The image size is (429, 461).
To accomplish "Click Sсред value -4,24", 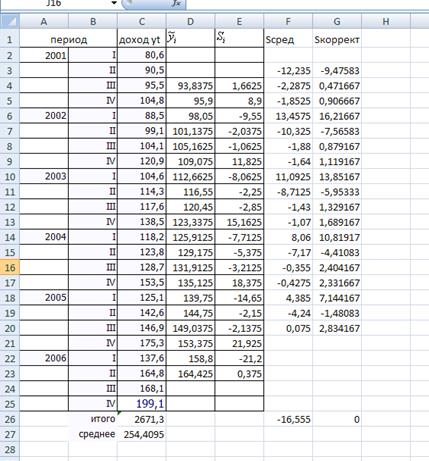I will coord(288,313).
